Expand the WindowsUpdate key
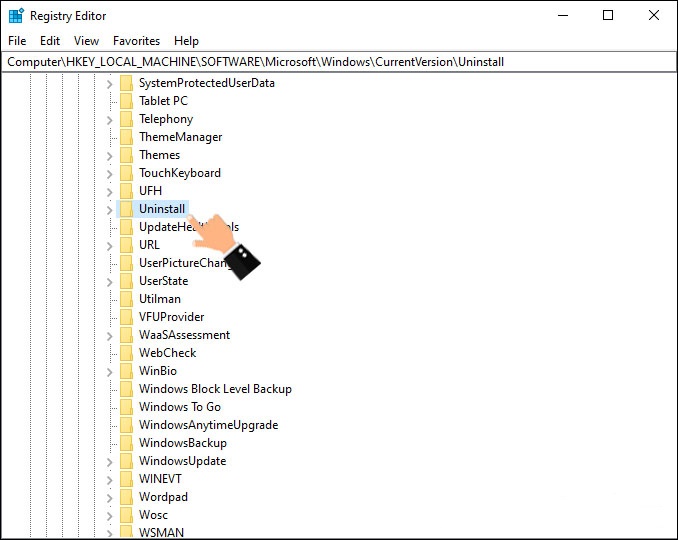Viewport: 678px width, 540px height. [109, 462]
